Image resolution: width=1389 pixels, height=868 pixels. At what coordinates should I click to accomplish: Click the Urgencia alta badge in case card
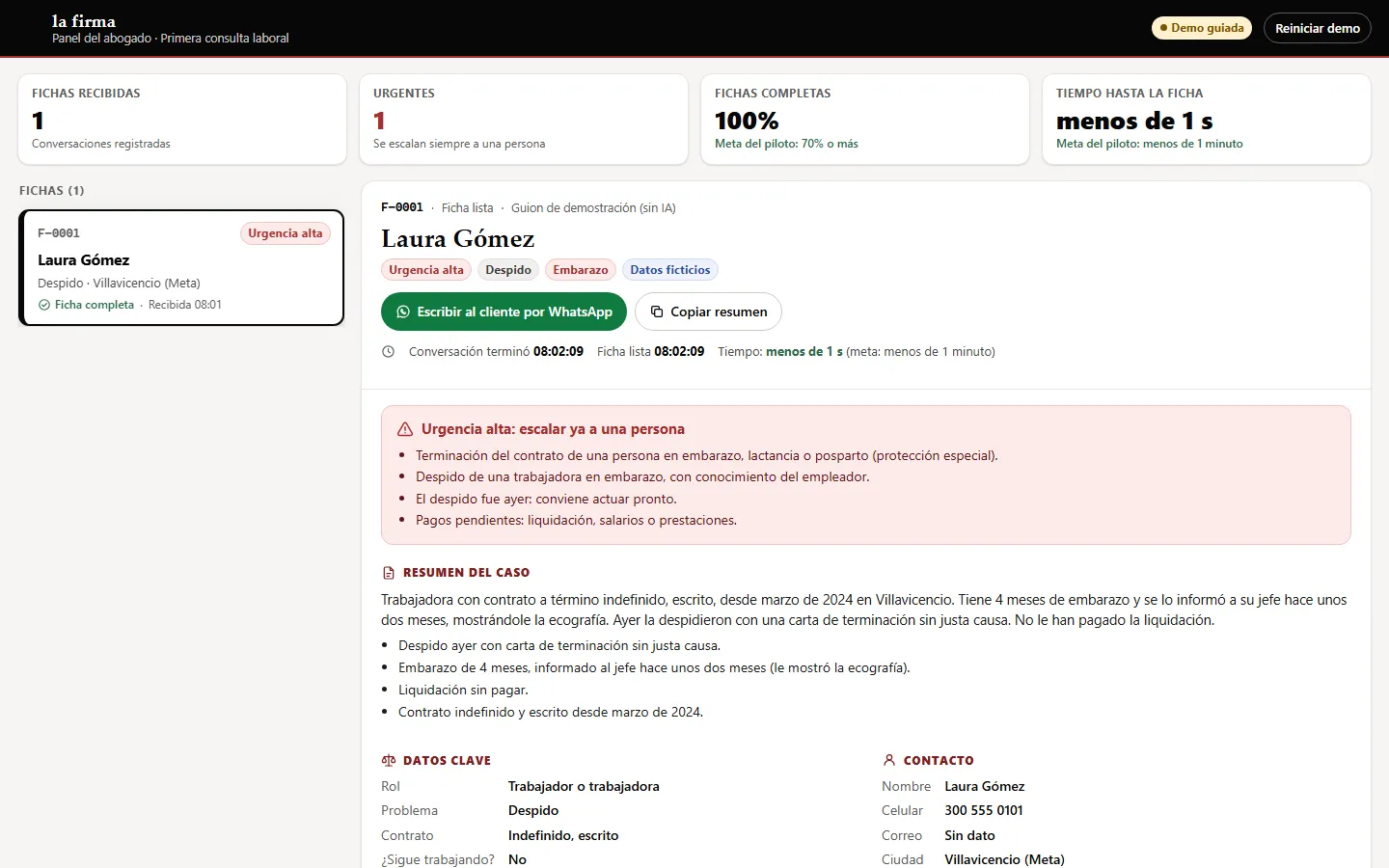click(286, 233)
